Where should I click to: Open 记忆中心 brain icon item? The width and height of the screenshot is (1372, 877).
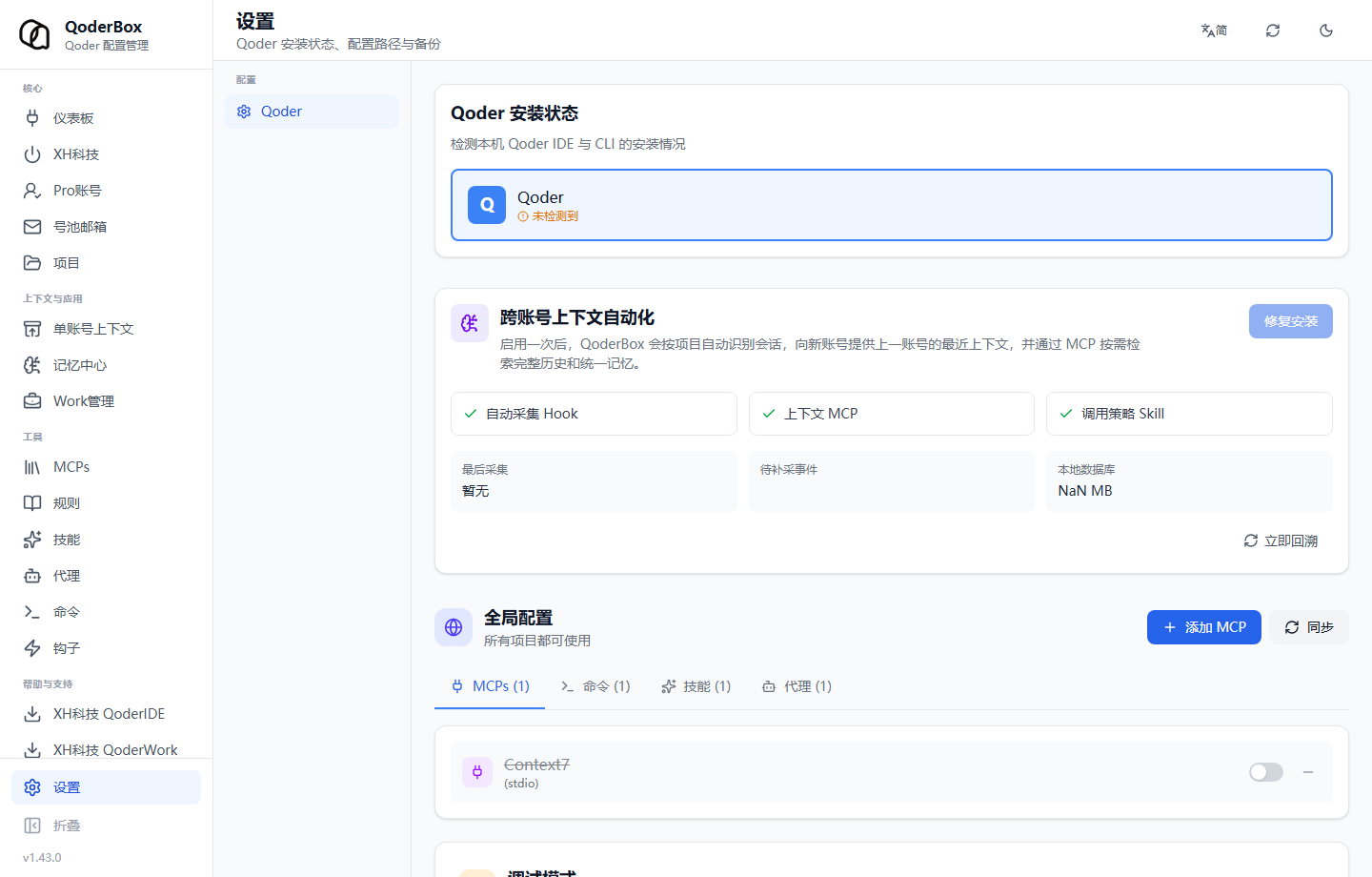(106, 365)
